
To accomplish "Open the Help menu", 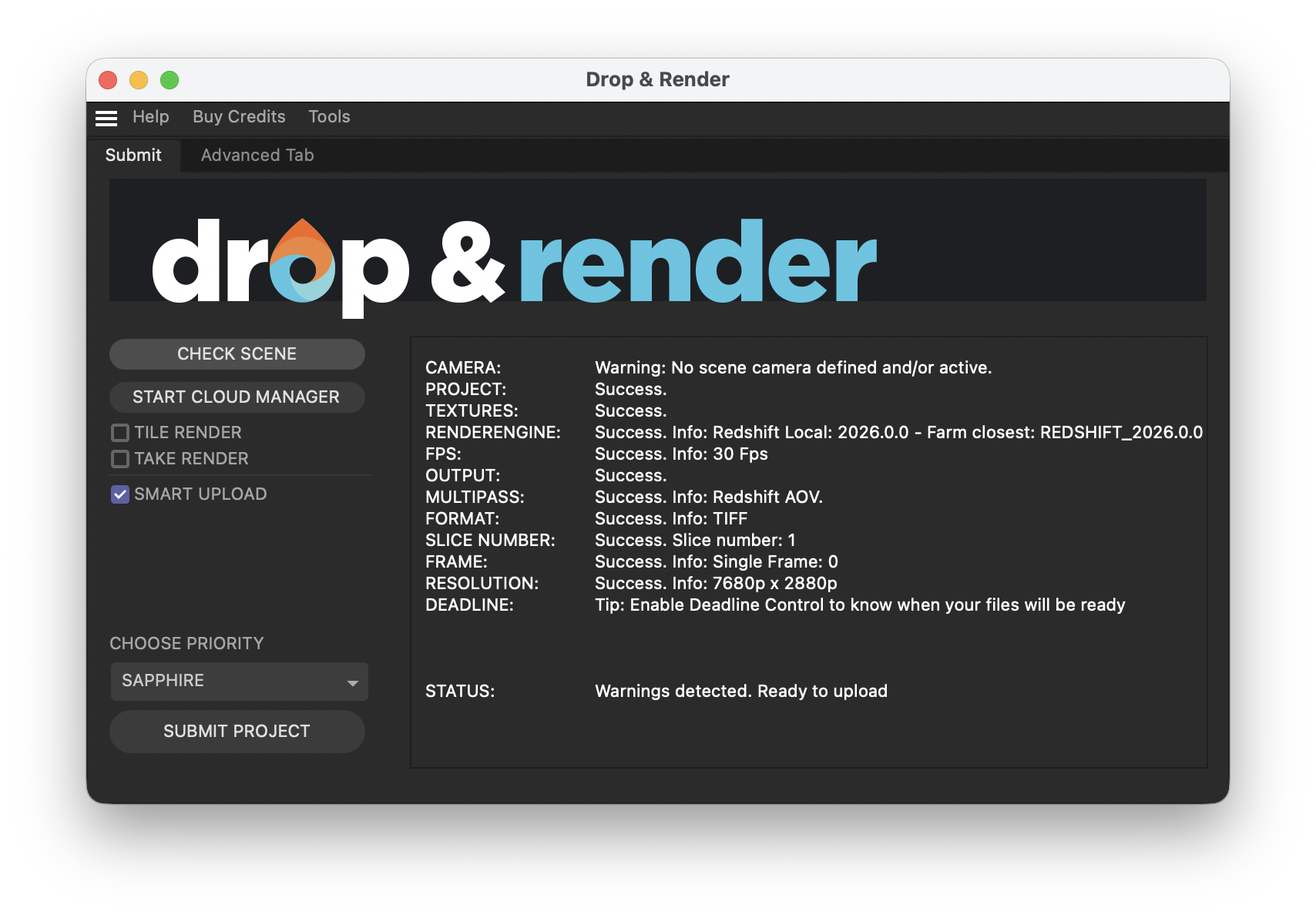I will click(151, 116).
